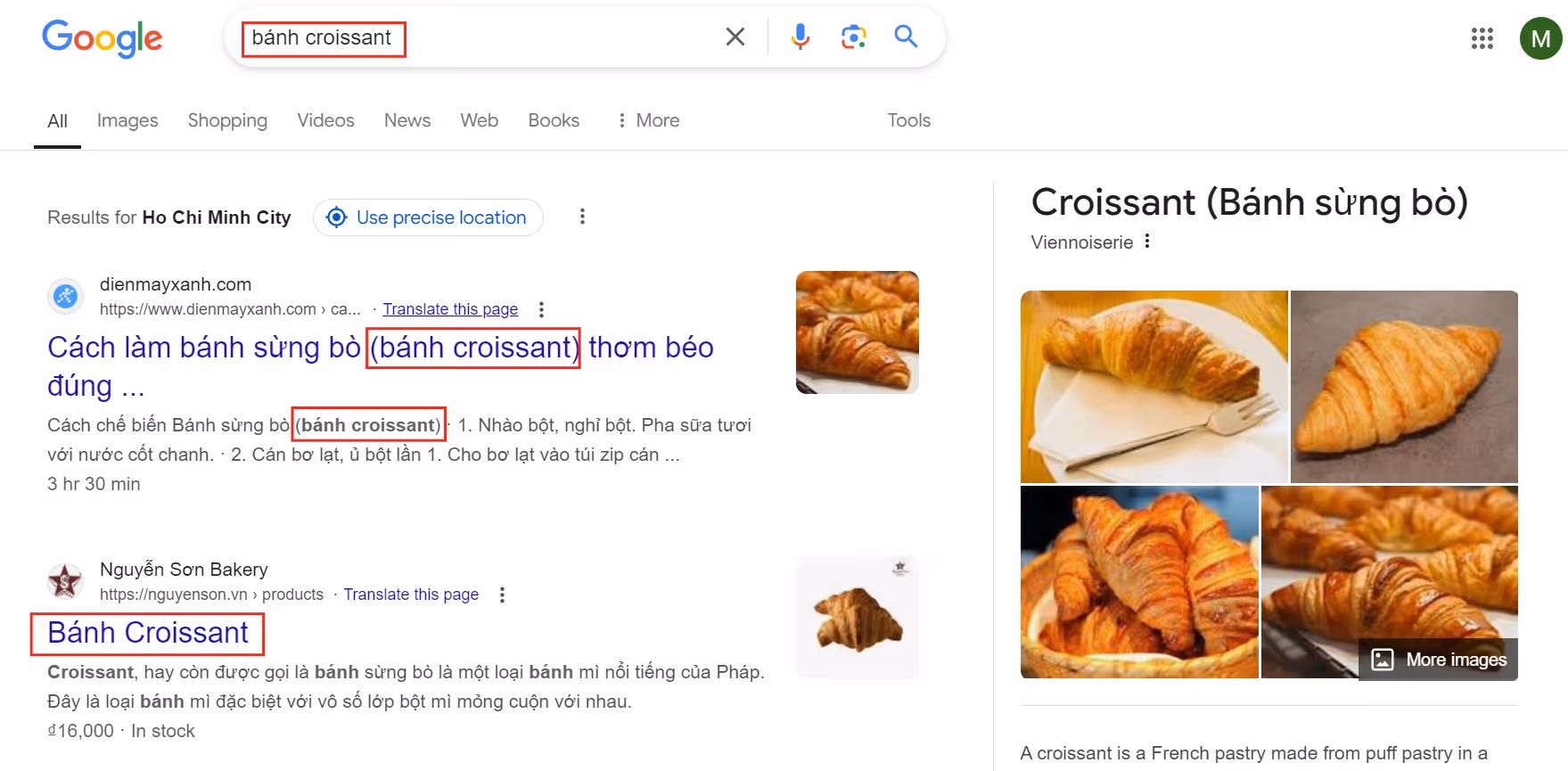
Task: Open the Bánh Croissant result link
Action: 147,633
